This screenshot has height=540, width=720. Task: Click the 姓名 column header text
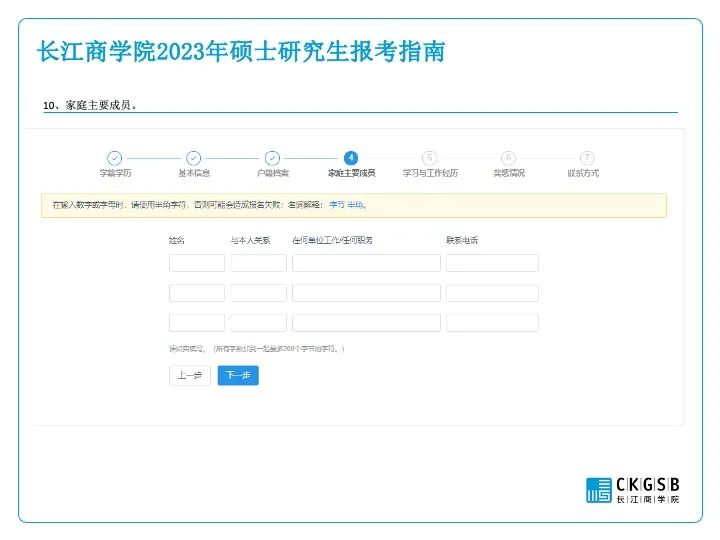pyautogui.click(x=177, y=240)
